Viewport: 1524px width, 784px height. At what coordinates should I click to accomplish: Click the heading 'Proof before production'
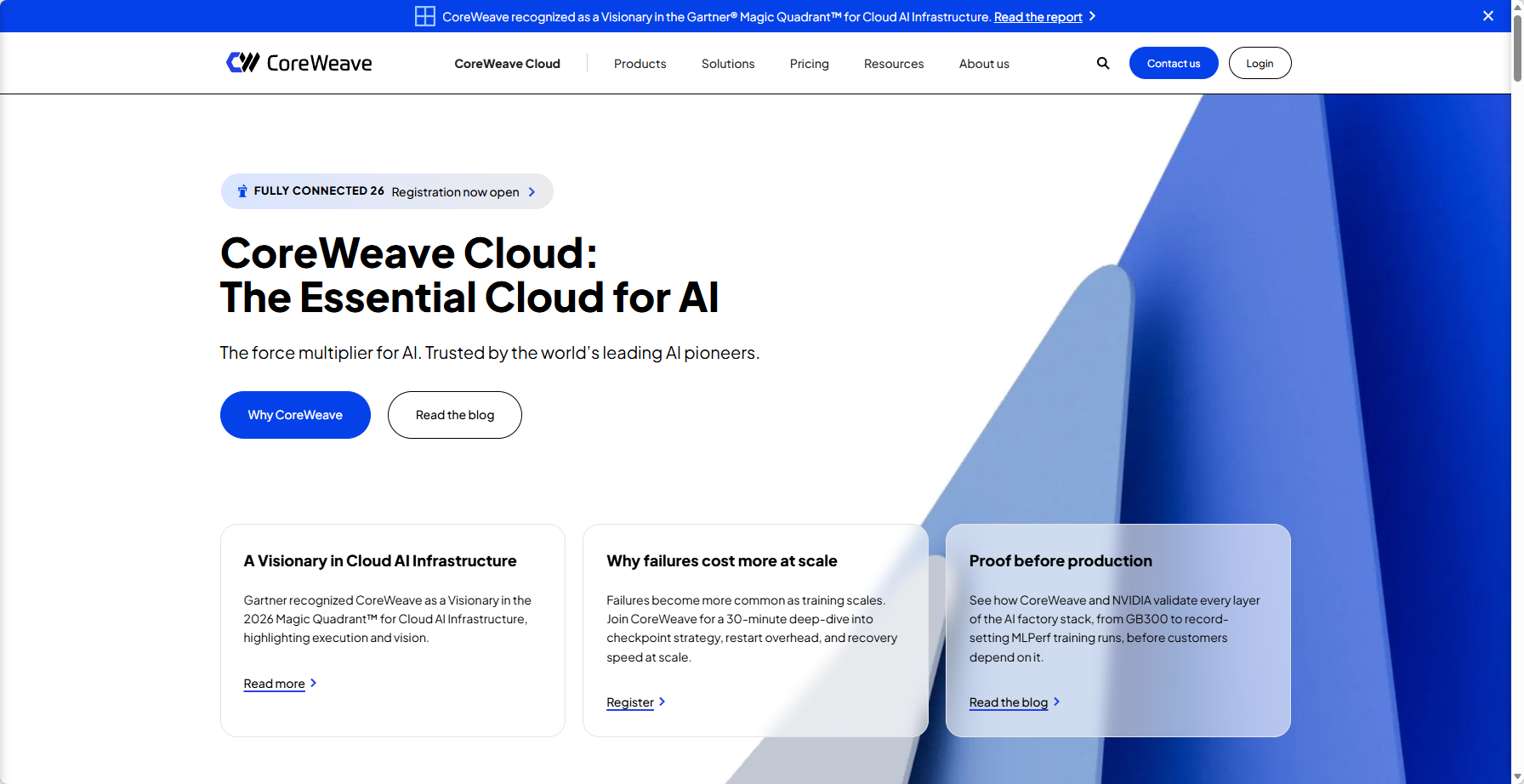[1061, 561]
